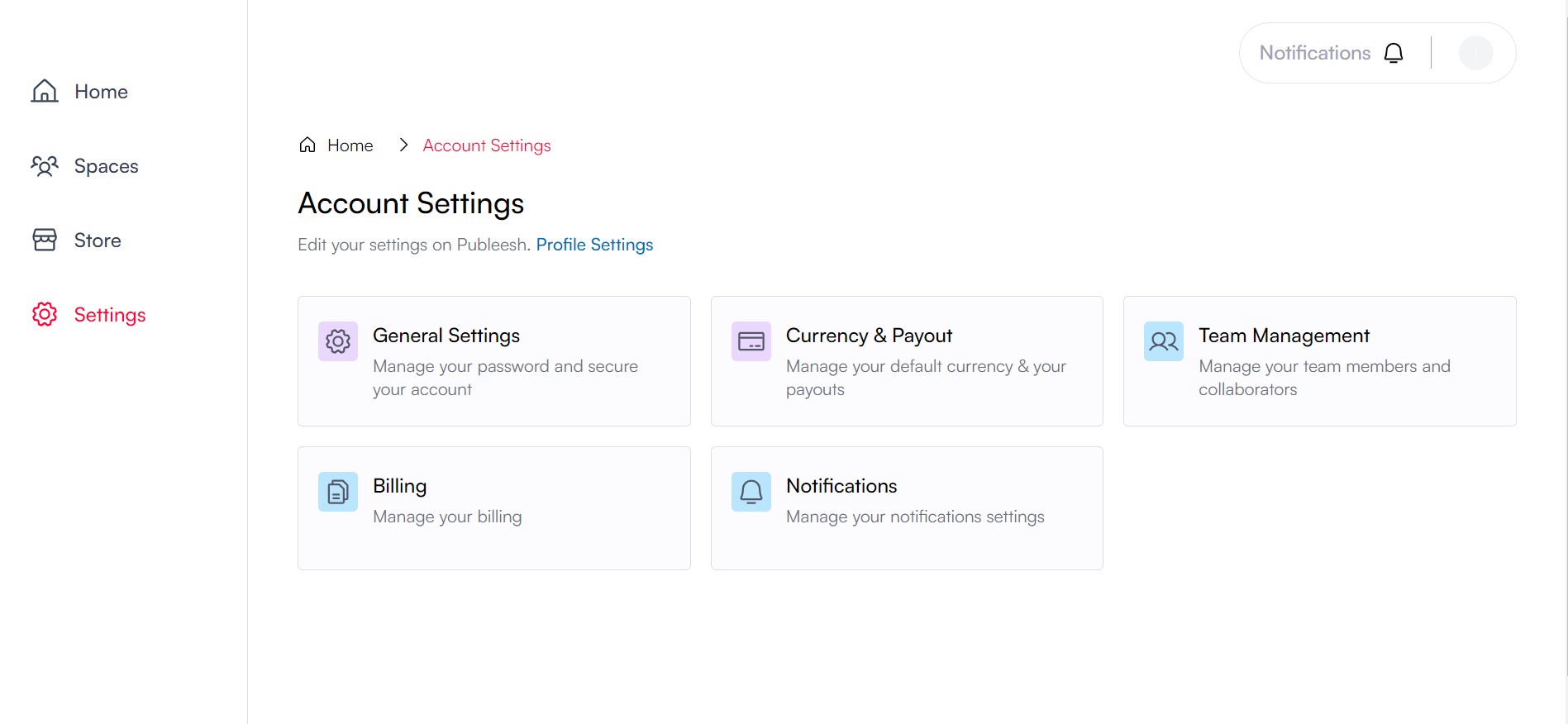
Task: Click Account Settings breadcrumb link
Action: point(487,145)
